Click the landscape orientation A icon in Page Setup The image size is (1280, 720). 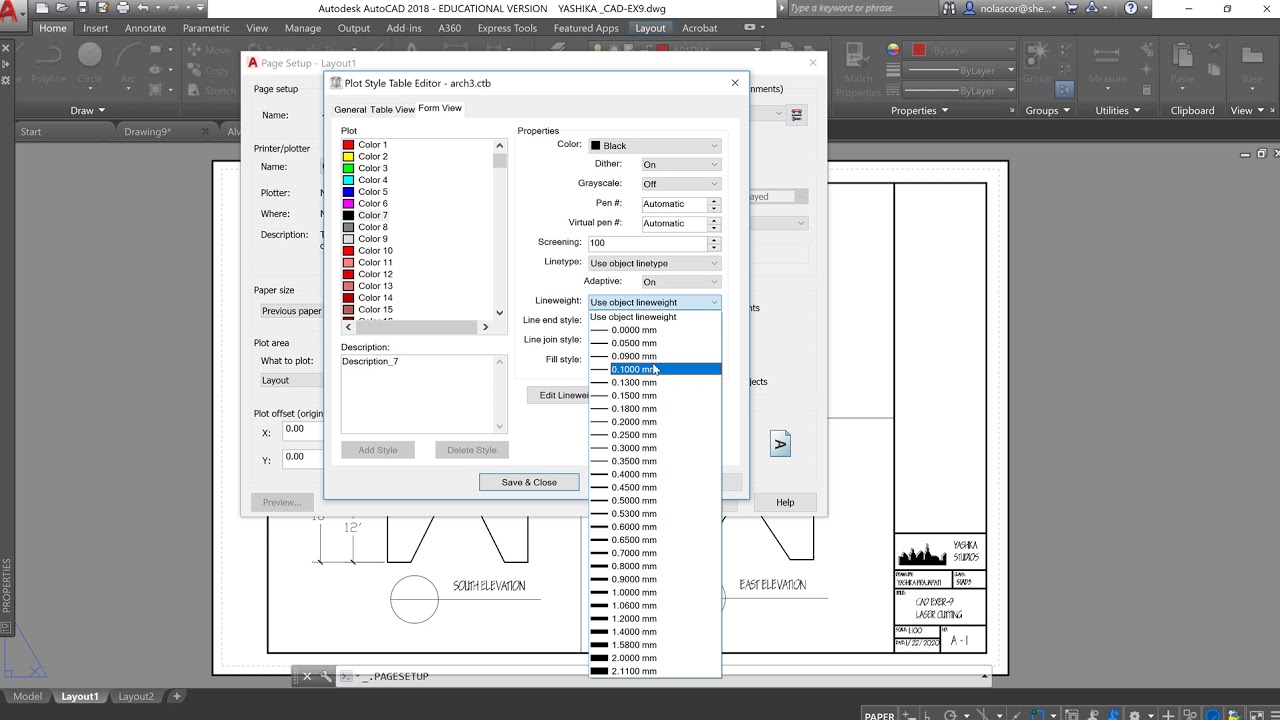[780, 444]
